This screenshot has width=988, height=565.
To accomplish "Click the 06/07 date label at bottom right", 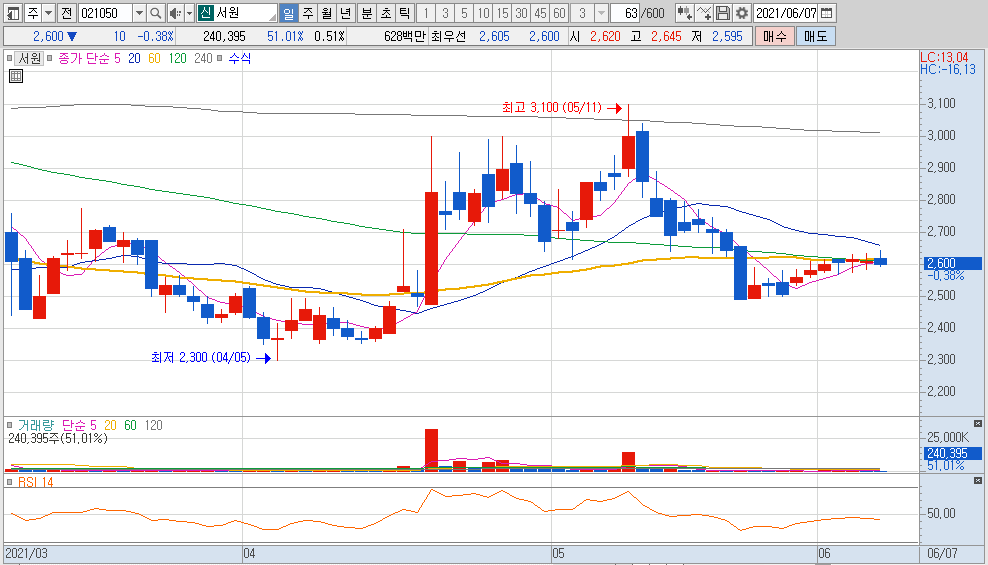I will 942,554.
